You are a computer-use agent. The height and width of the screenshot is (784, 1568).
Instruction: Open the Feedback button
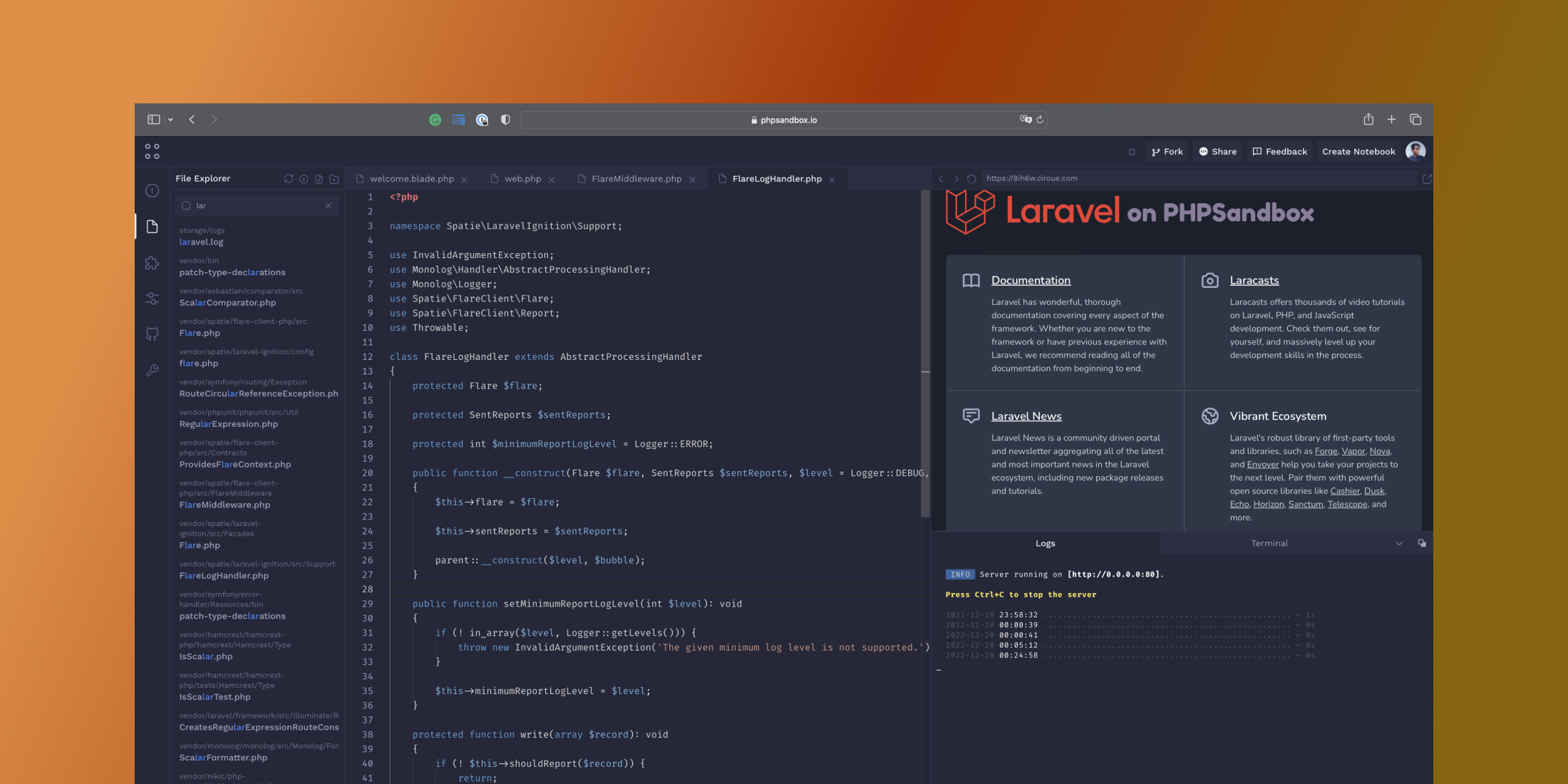pyautogui.click(x=1280, y=152)
